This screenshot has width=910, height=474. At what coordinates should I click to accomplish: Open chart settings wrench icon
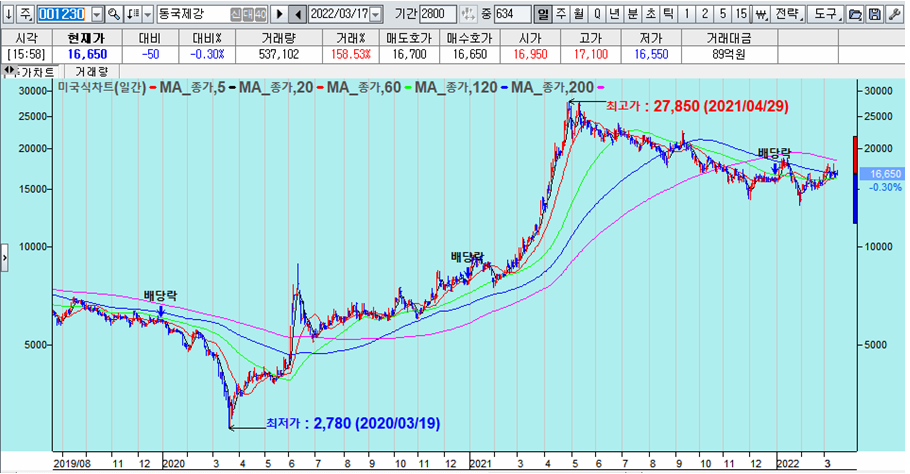893,15
